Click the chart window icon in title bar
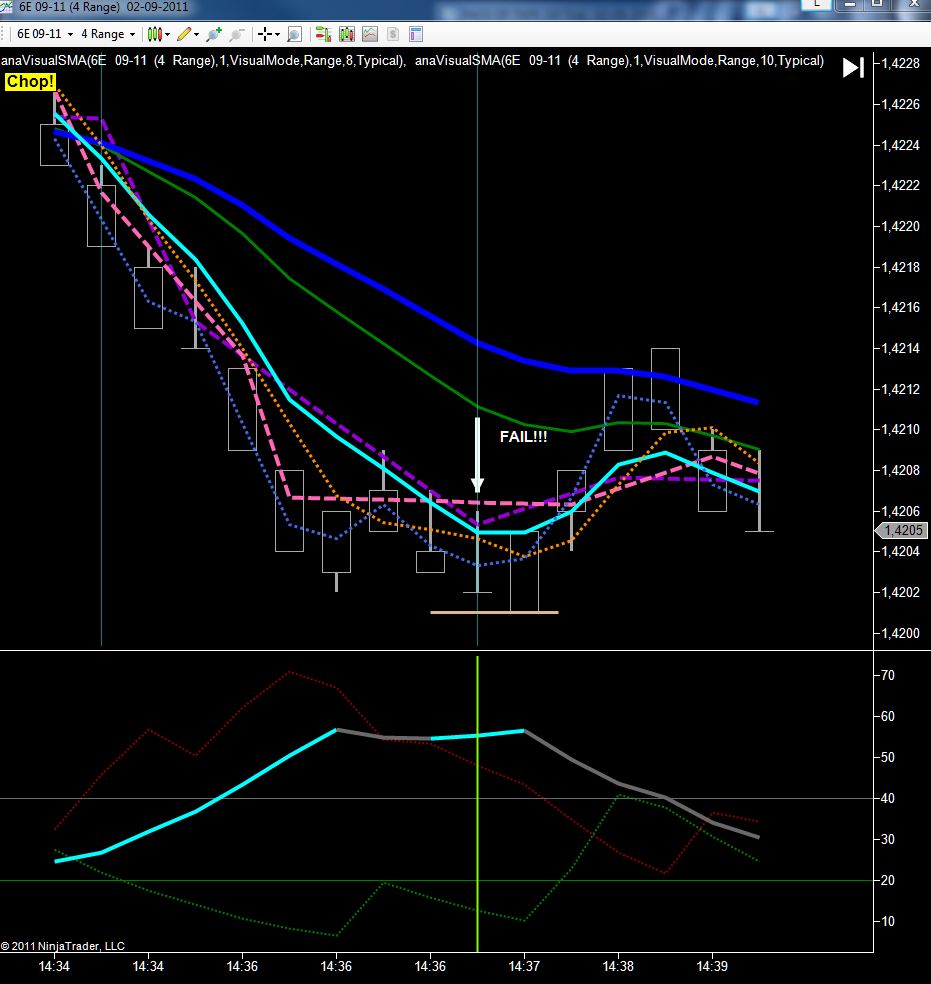The width and height of the screenshot is (931, 984). point(6,6)
